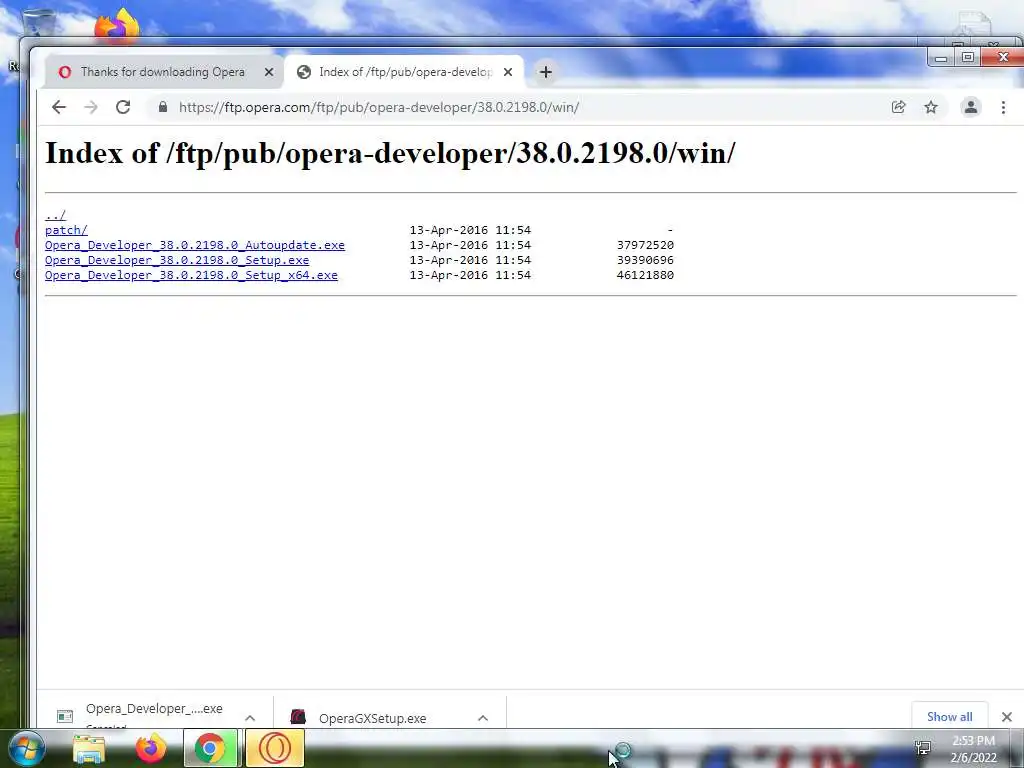This screenshot has width=1024, height=768.
Task: Open Chrome's three-dot menu
Action: point(1003,107)
